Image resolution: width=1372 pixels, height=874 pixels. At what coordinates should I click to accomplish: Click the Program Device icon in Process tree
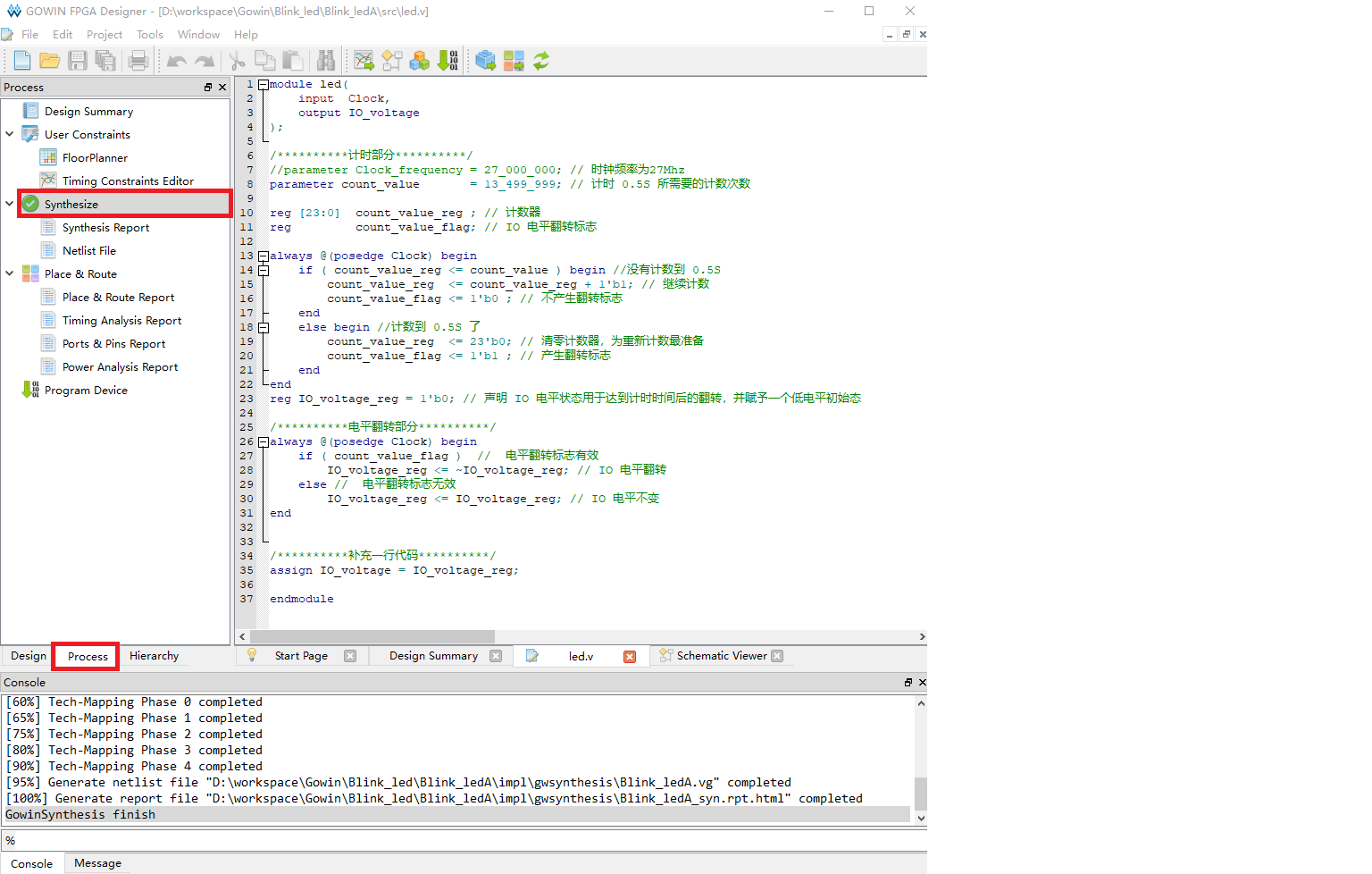coord(30,390)
